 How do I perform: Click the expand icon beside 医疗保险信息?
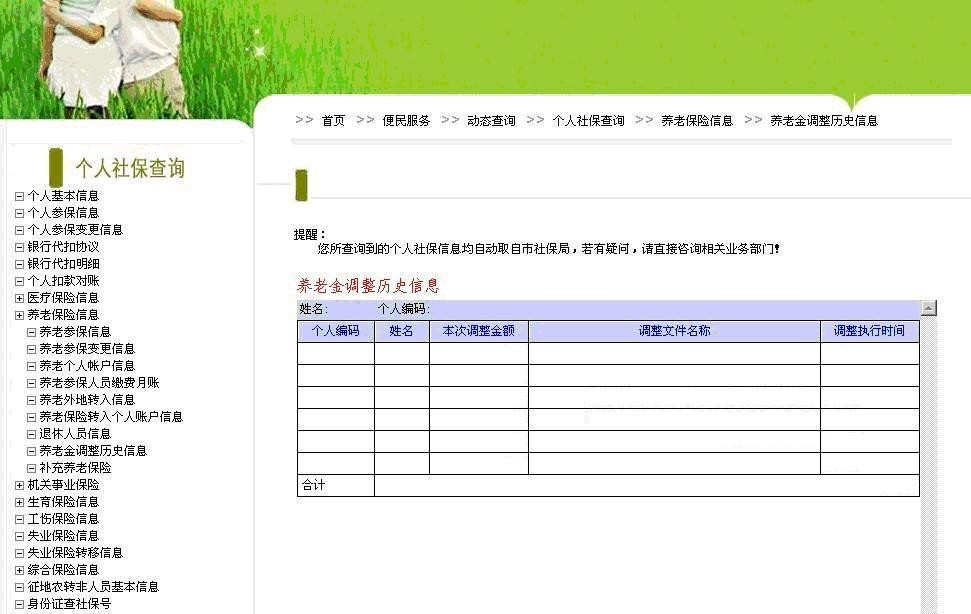pyautogui.click(x=19, y=298)
